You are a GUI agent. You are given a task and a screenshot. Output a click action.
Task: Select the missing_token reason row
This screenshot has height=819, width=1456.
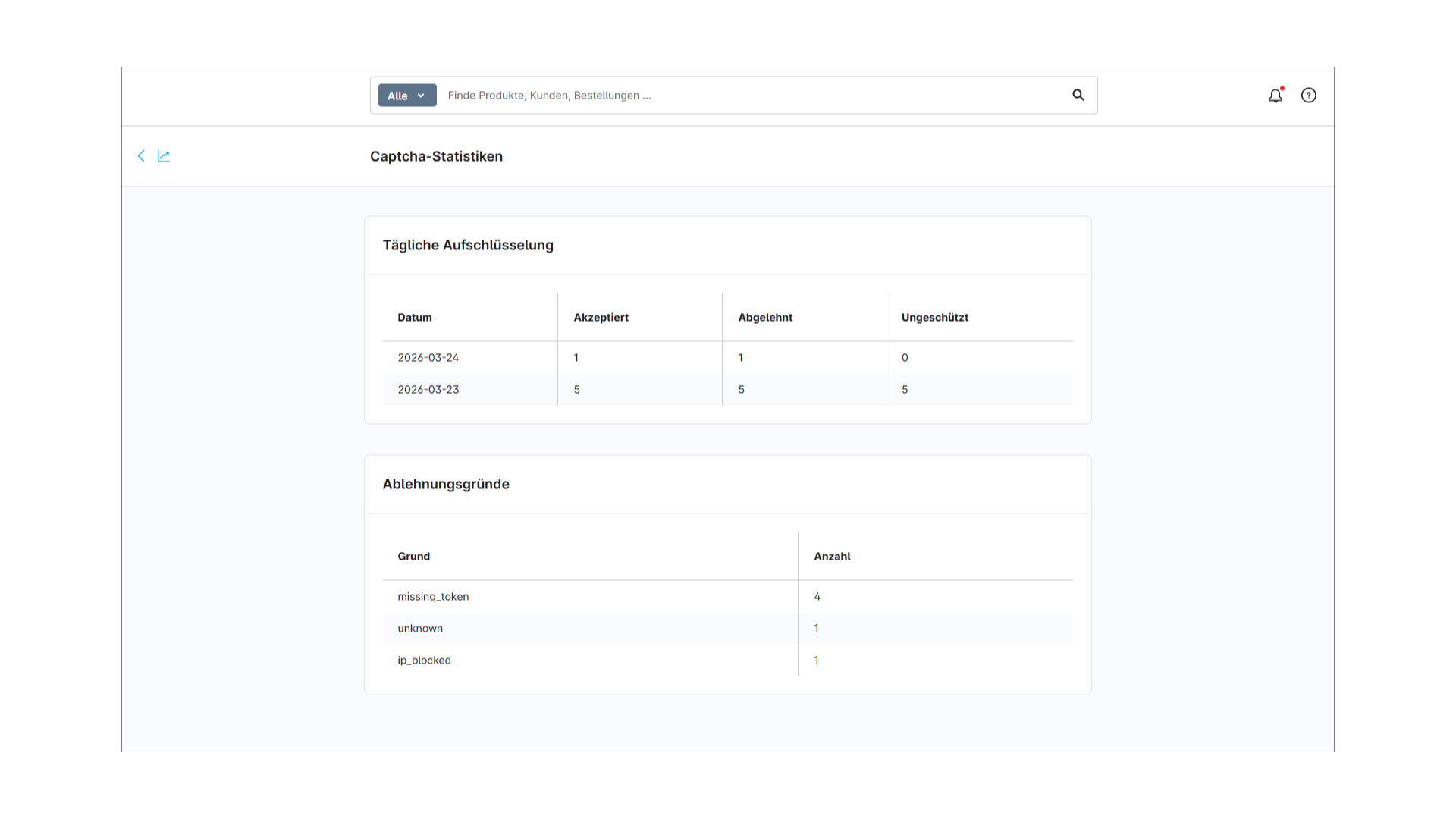point(728,597)
